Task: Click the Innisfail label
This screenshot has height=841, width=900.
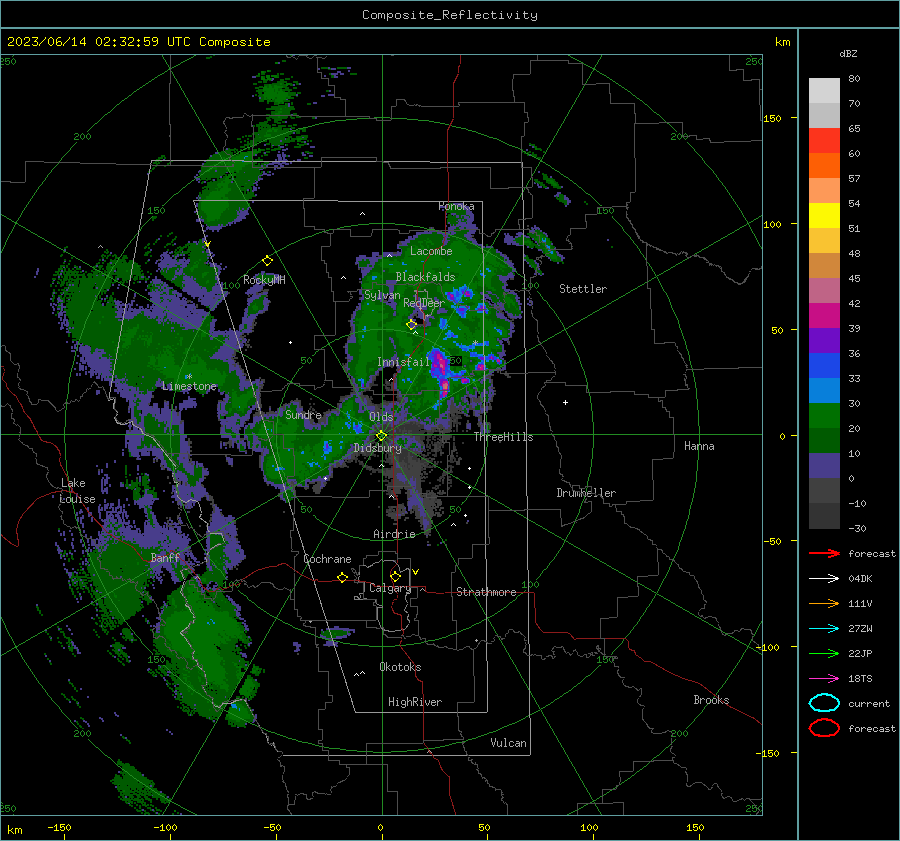Action: [403, 362]
